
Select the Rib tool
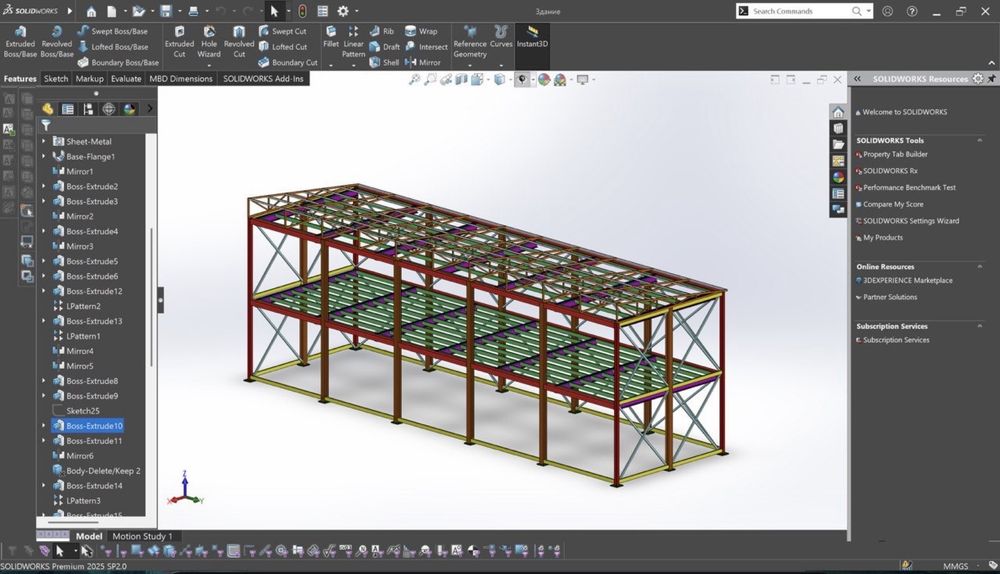pos(381,31)
